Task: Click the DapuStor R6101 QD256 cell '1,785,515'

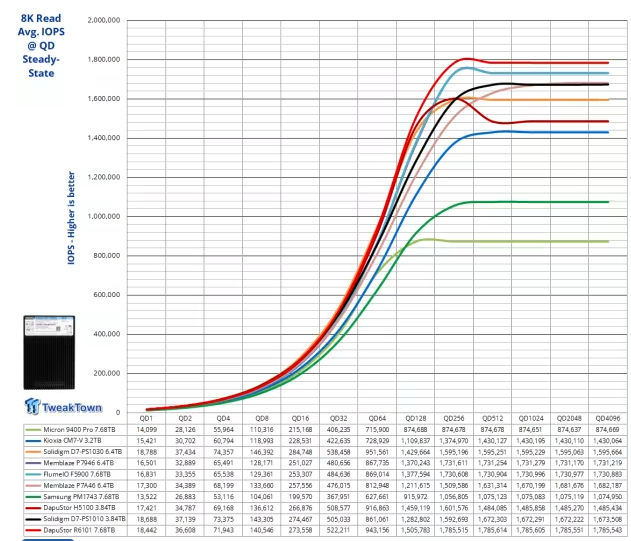Action: [x=454, y=531]
